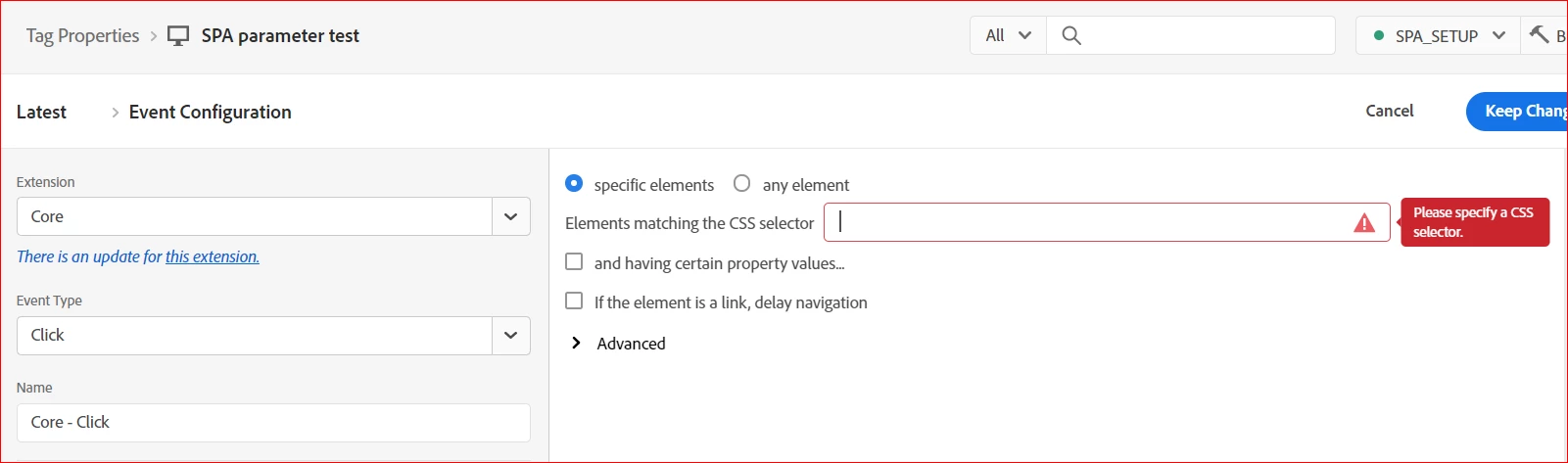Select the specific elements radio button
The height and width of the screenshot is (463, 1568).
[x=575, y=184]
